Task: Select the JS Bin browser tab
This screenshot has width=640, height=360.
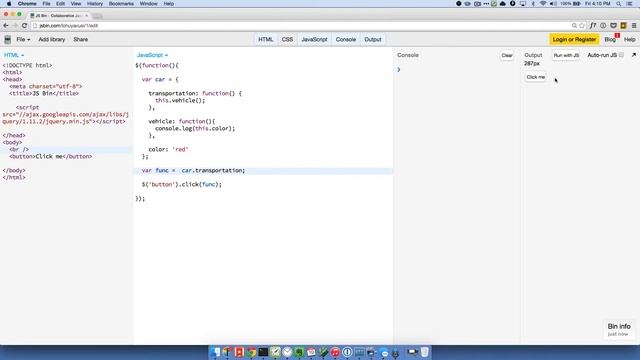Action: coord(59,16)
